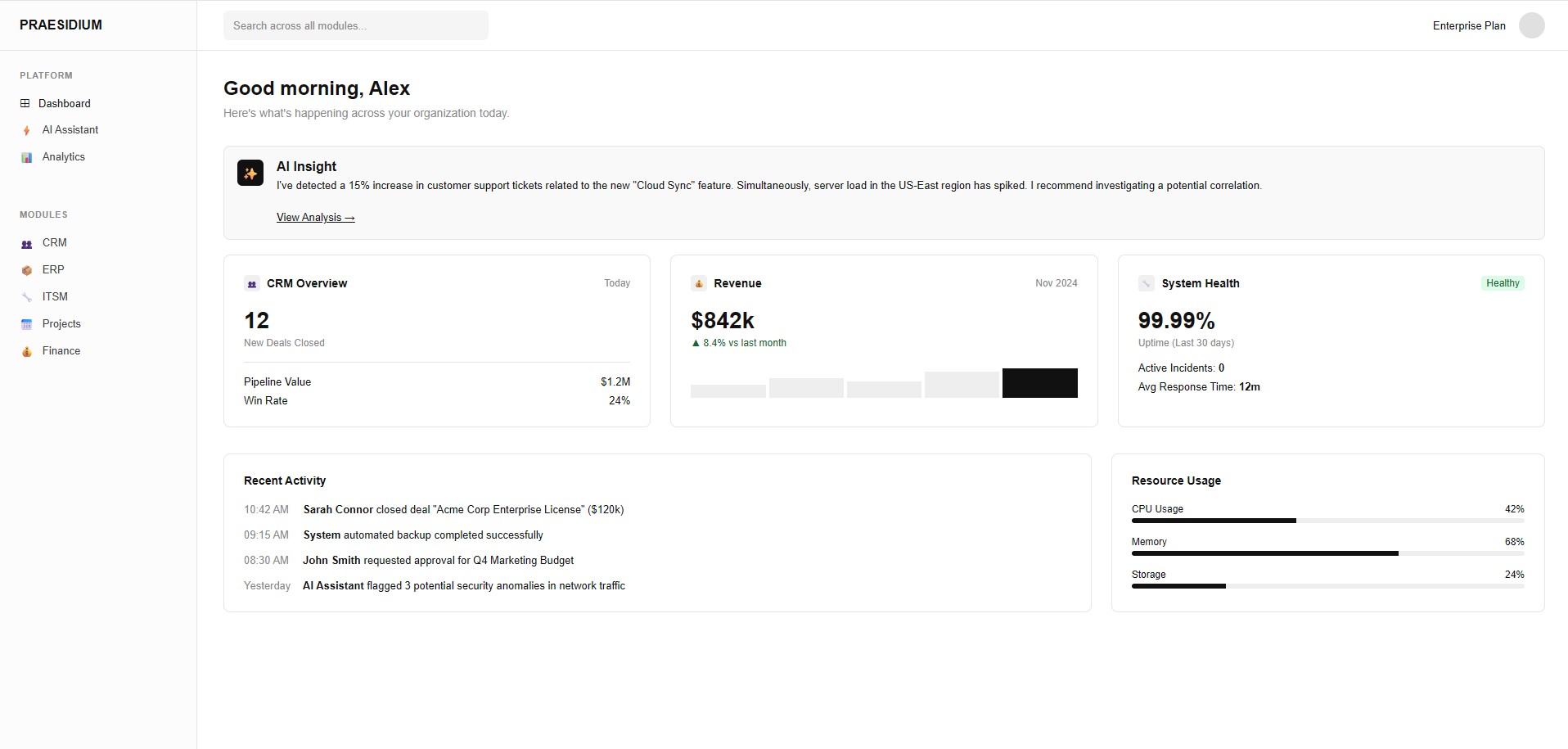Viewport: 1568px width, 749px height.
Task: Click the PRAESIDIUM logo
Action: (61, 25)
